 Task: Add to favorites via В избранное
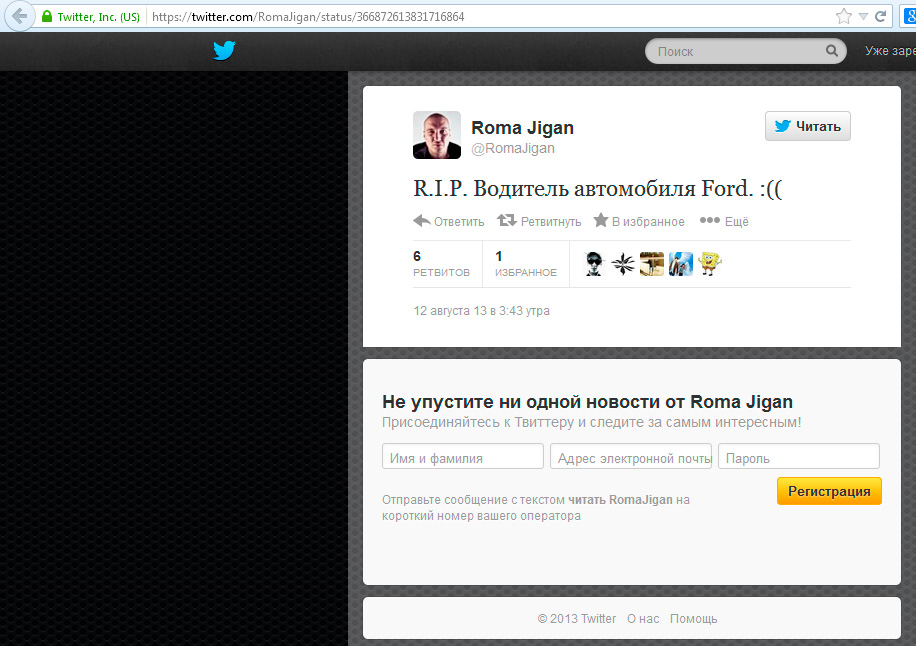tap(639, 221)
